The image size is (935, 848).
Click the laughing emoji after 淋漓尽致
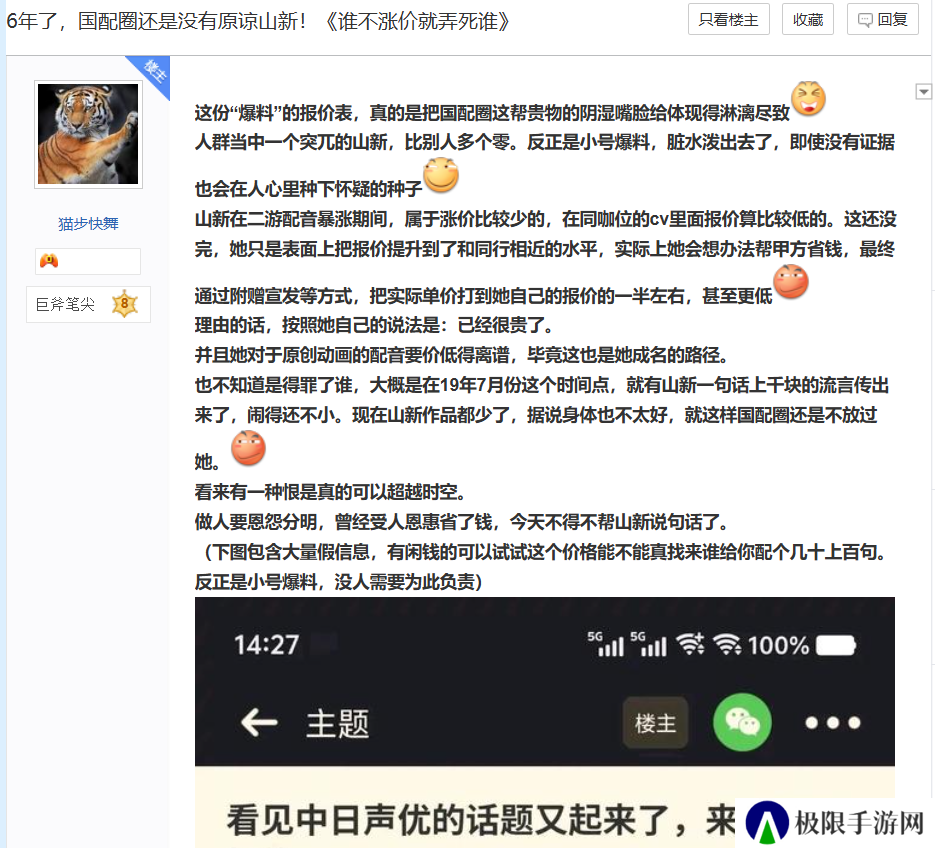tap(808, 98)
